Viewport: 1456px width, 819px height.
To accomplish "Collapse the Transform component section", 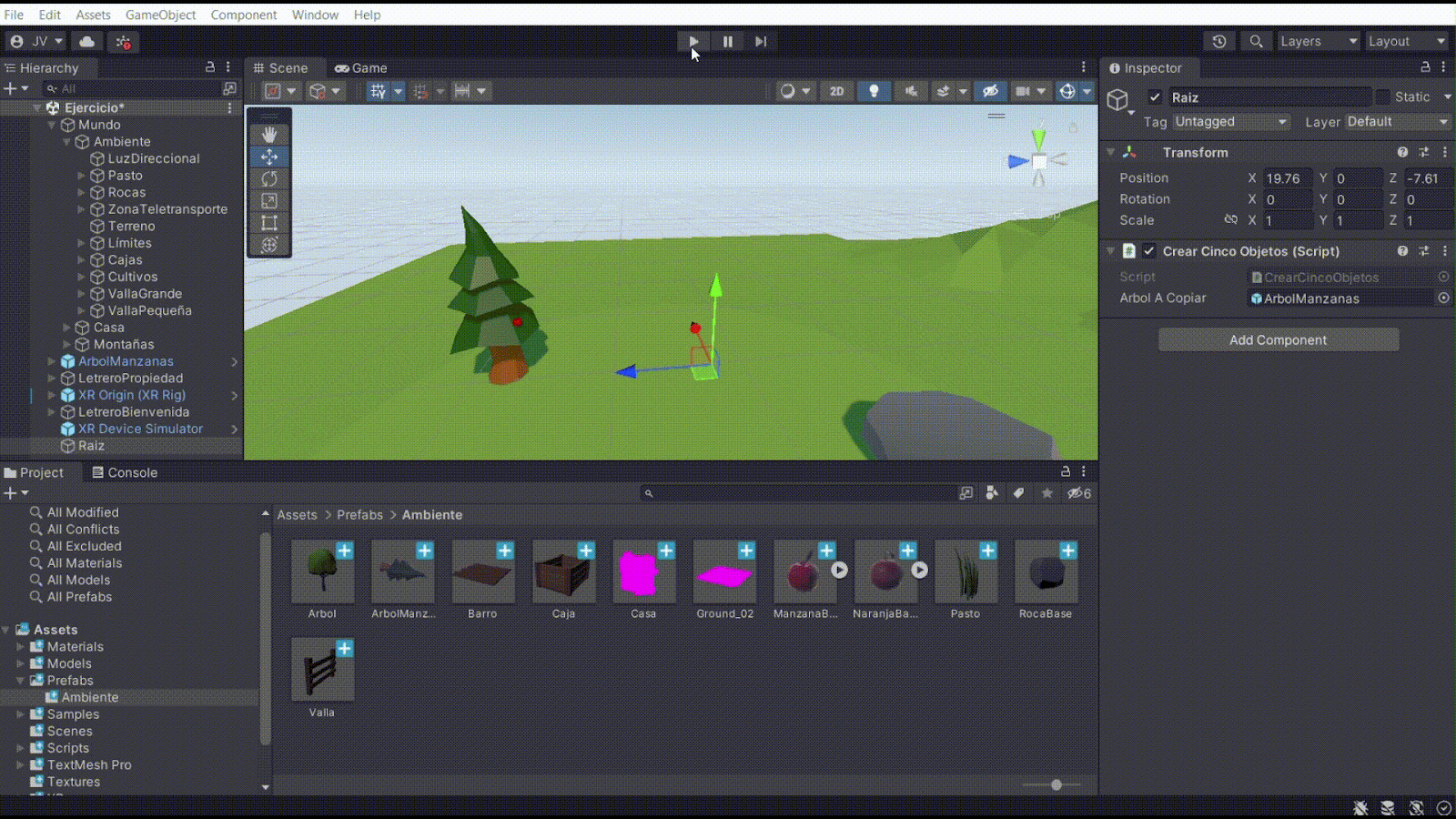I will click(1111, 152).
